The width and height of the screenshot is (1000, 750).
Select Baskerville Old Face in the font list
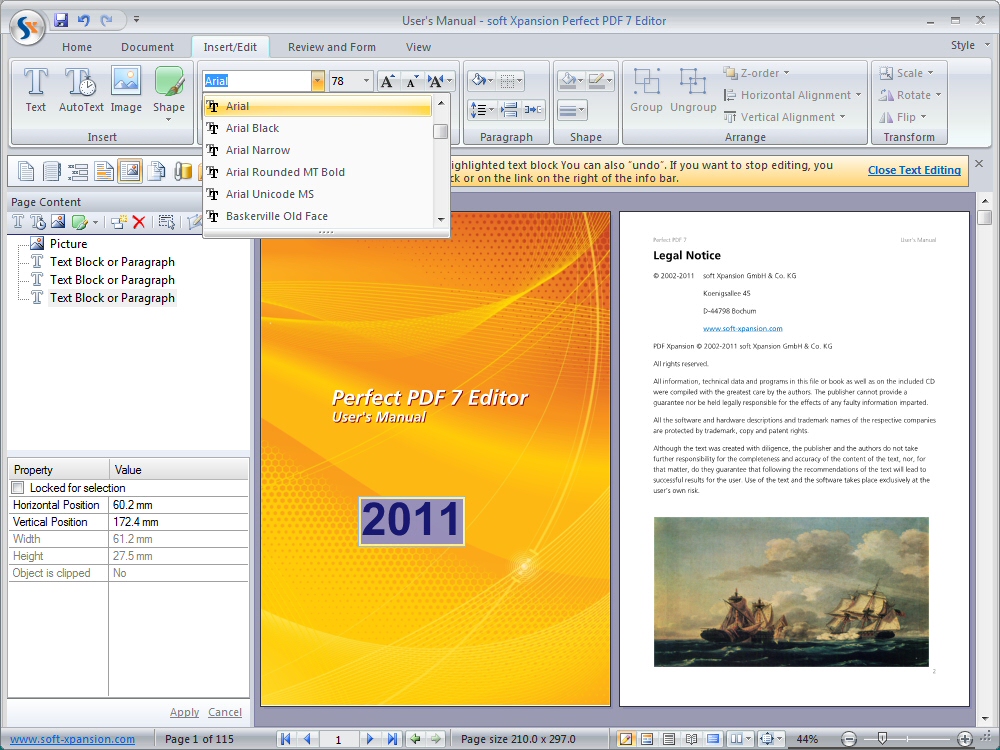[318, 216]
